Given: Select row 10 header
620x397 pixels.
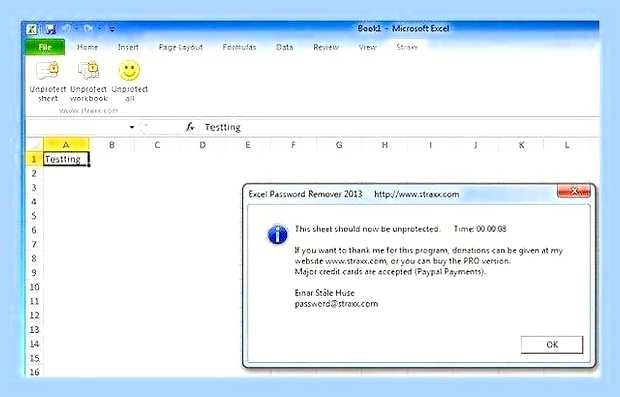Looking at the screenshot, I should coord(34,287).
